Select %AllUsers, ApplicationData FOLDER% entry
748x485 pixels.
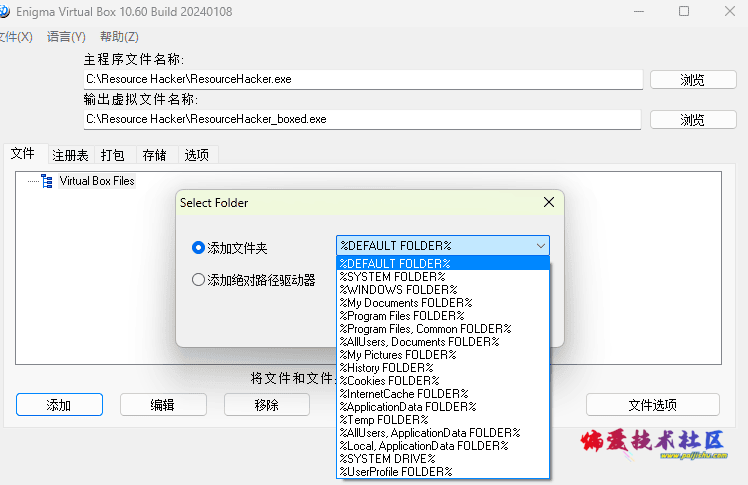click(443, 433)
